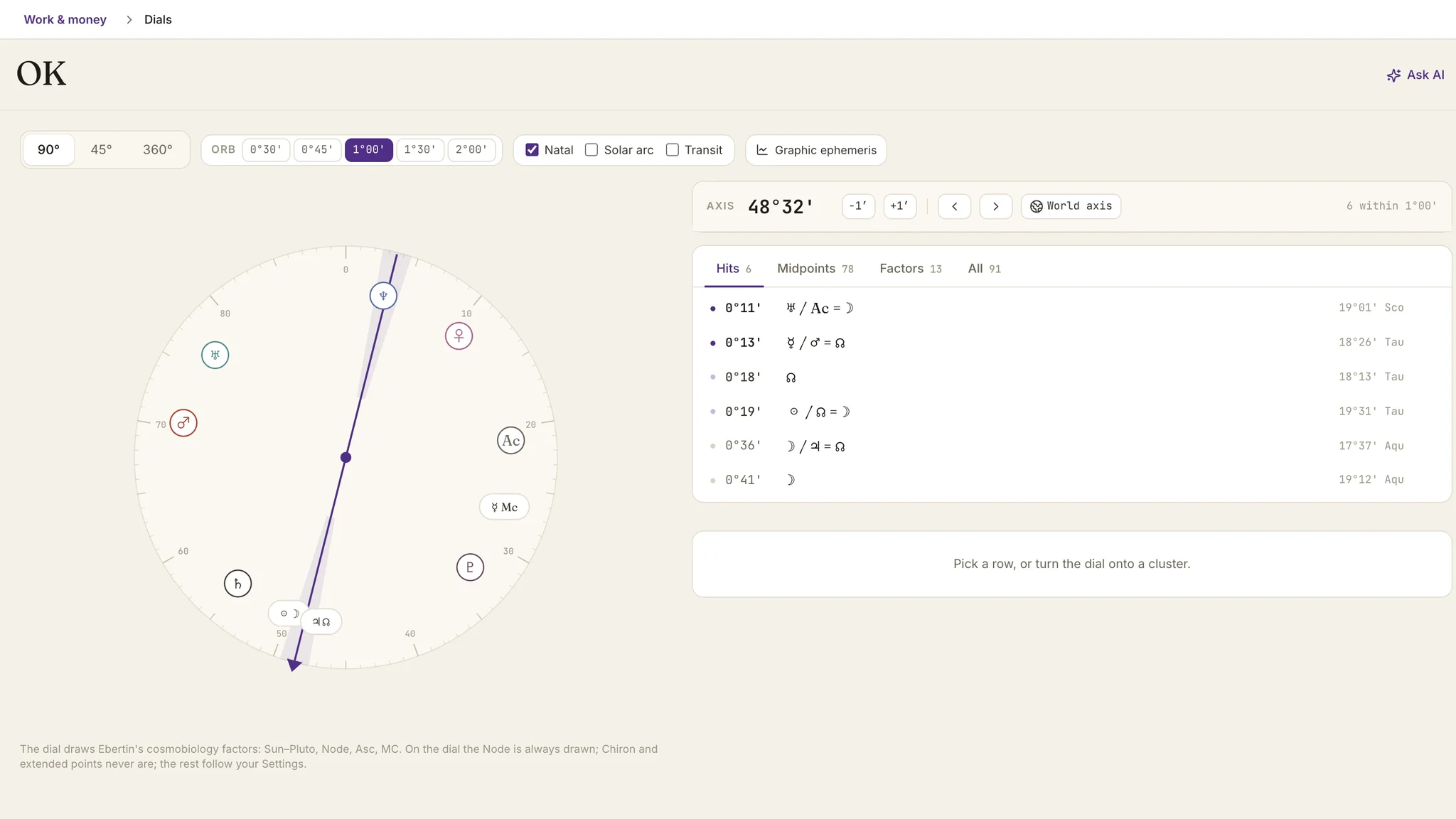Screen dimensions: 1456x819
Task: Click the Venus glyph on the dial
Action: tap(459, 336)
